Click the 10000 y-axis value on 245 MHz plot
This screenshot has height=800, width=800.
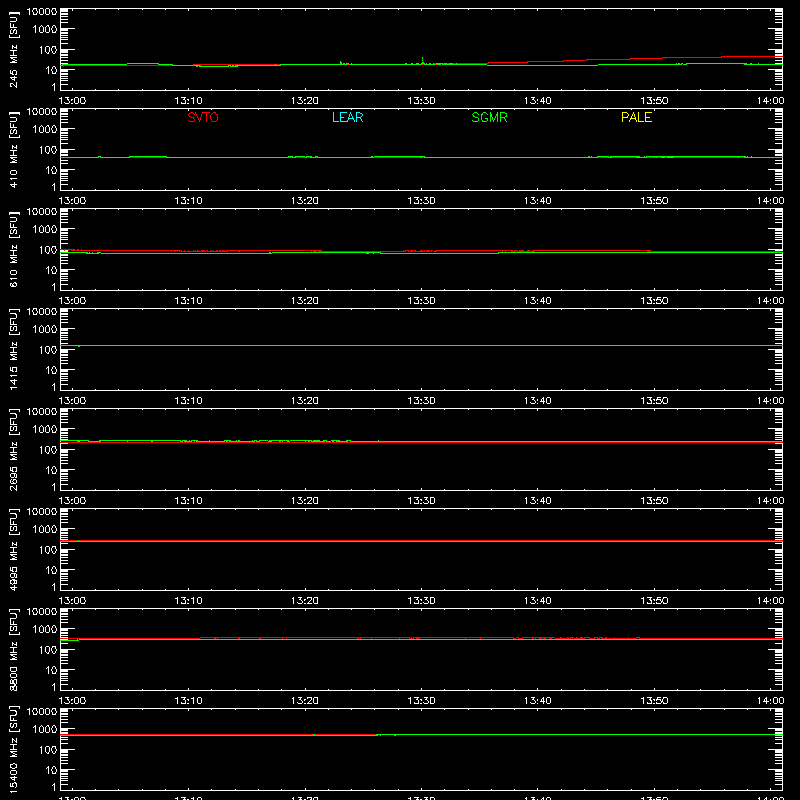pos(42,12)
